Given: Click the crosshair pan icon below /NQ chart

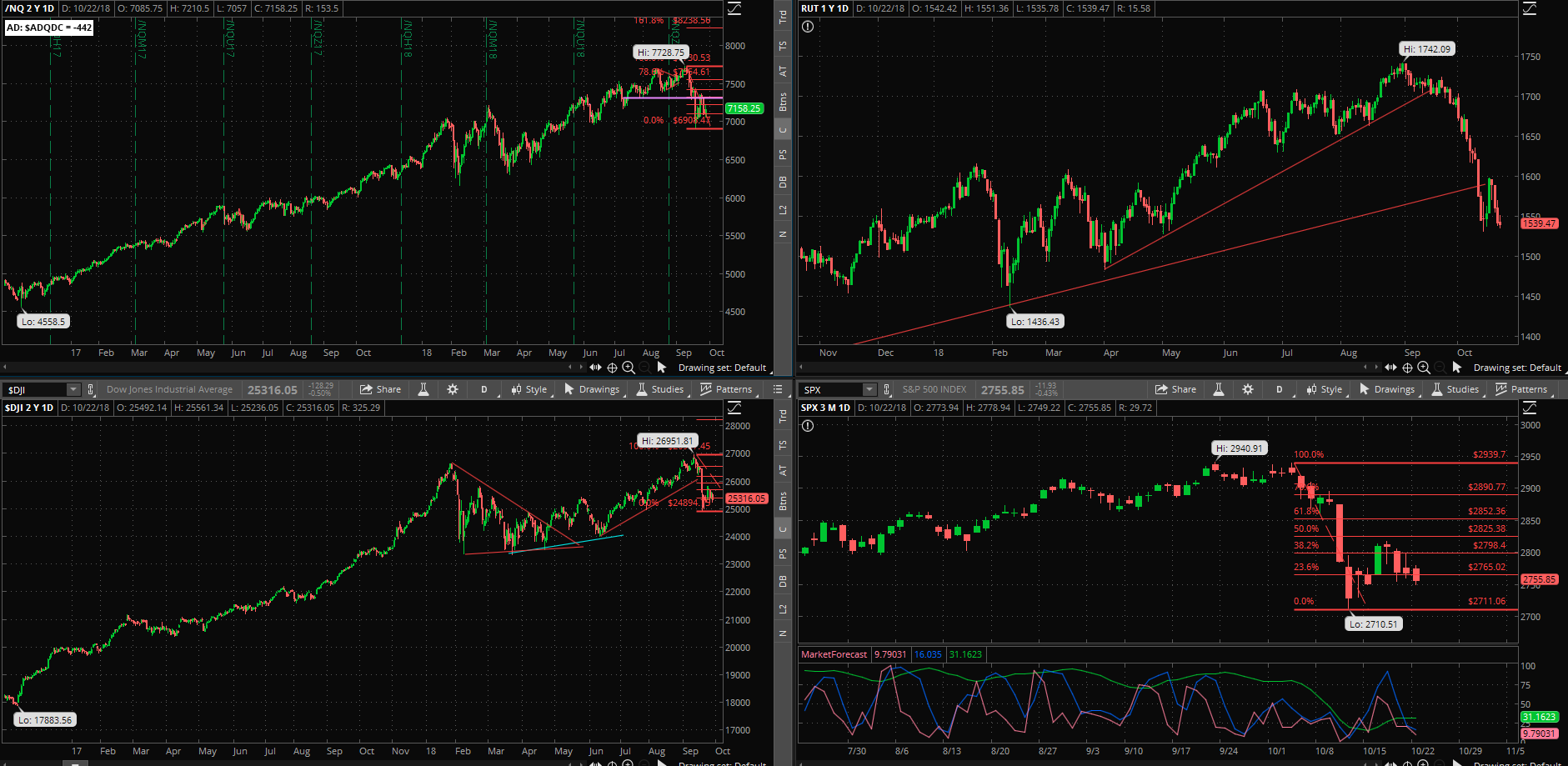Looking at the screenshot, I should tap(612, 368).
